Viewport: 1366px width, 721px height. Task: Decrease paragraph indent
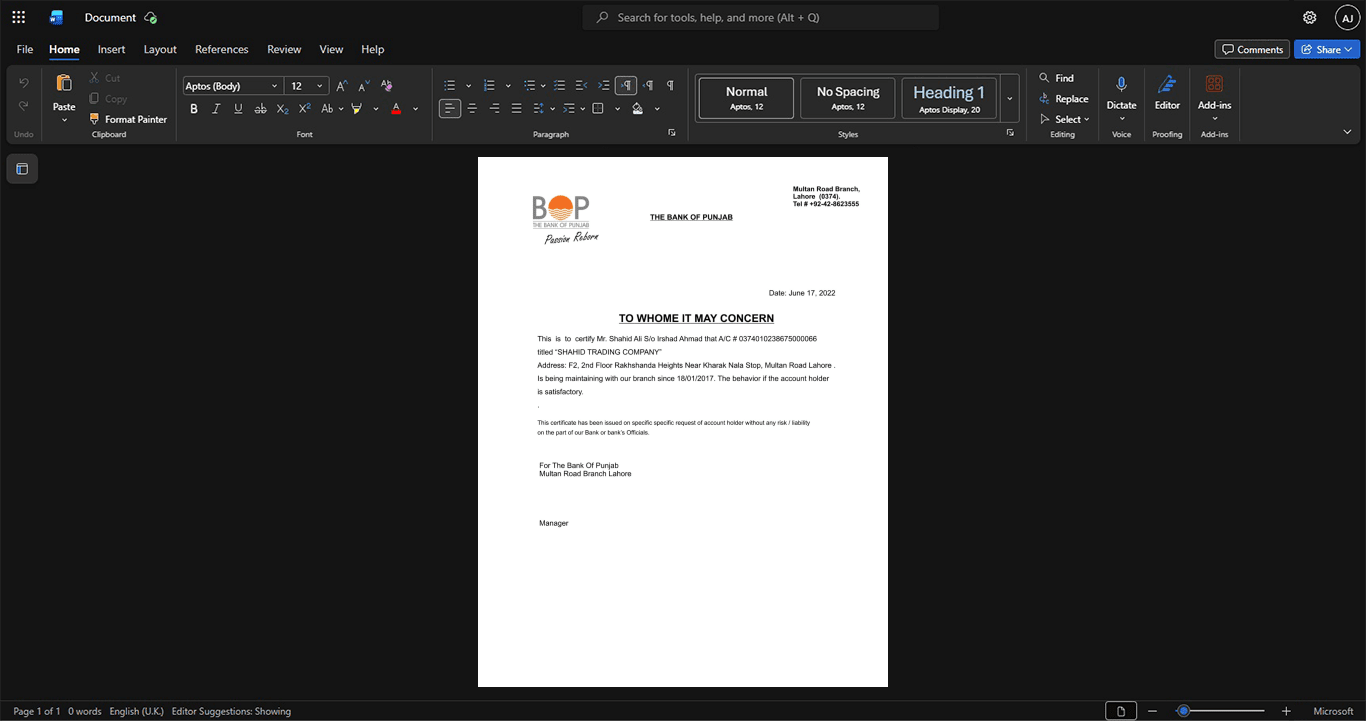[581, 86]
